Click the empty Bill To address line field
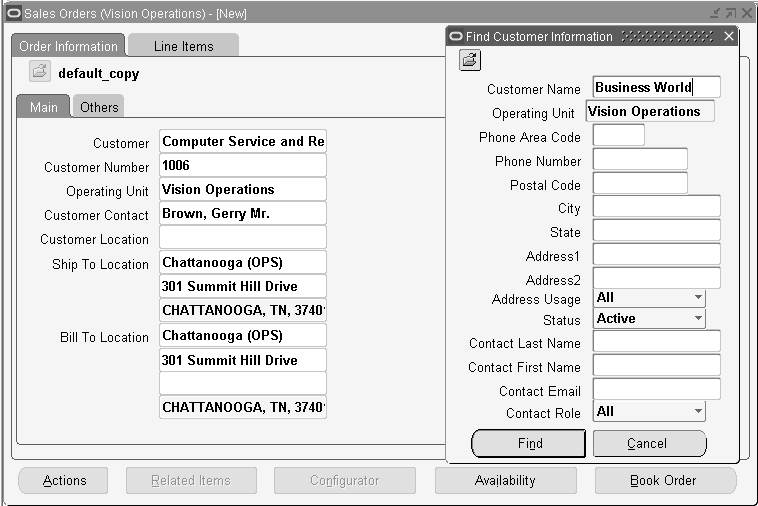The width and height of the screenshot is (758, 506). coord(243,383)
